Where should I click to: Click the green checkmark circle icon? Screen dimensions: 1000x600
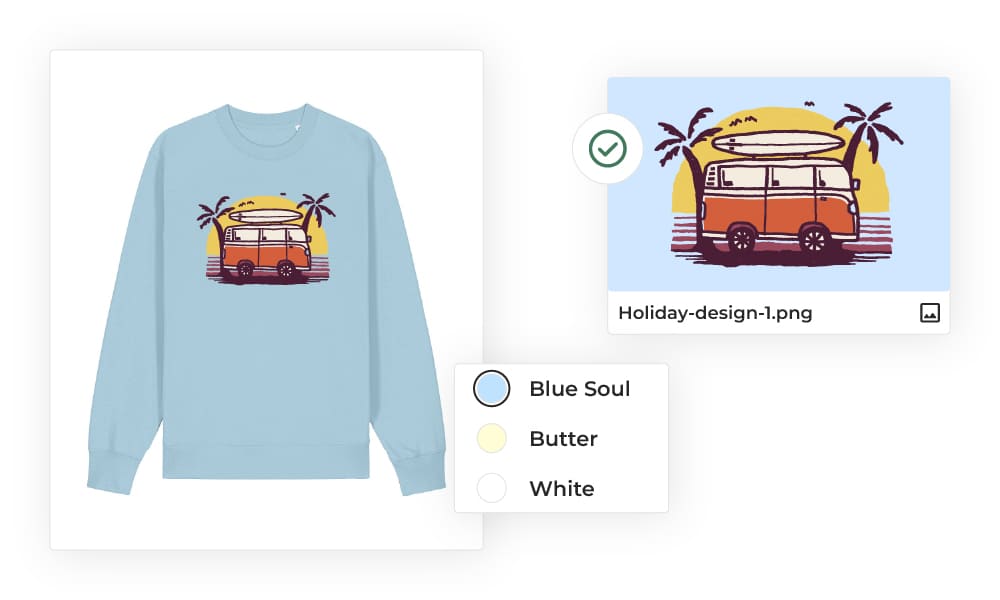(x=607, y=149)
